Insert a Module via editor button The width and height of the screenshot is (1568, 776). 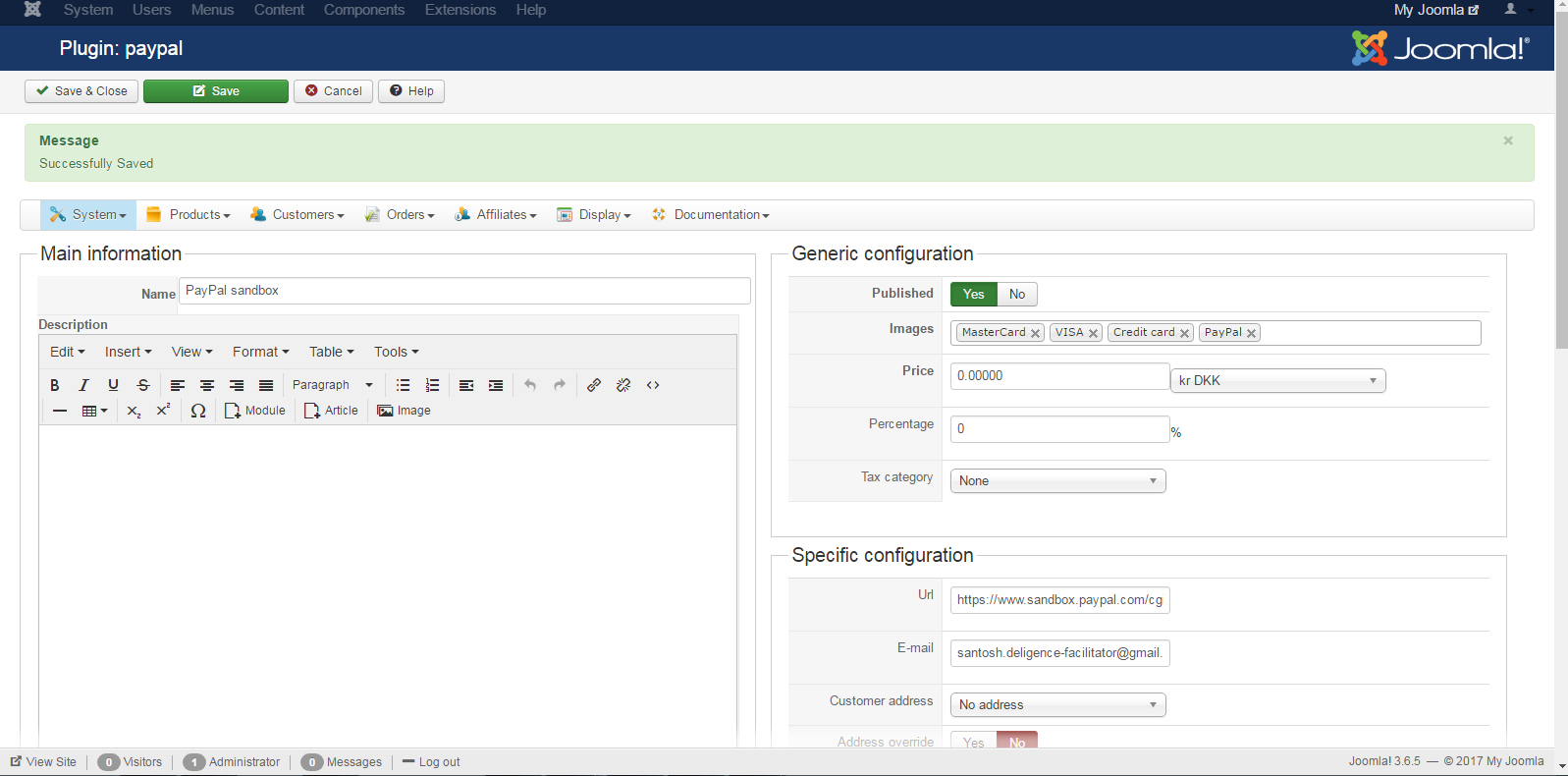tap(255, 411)
